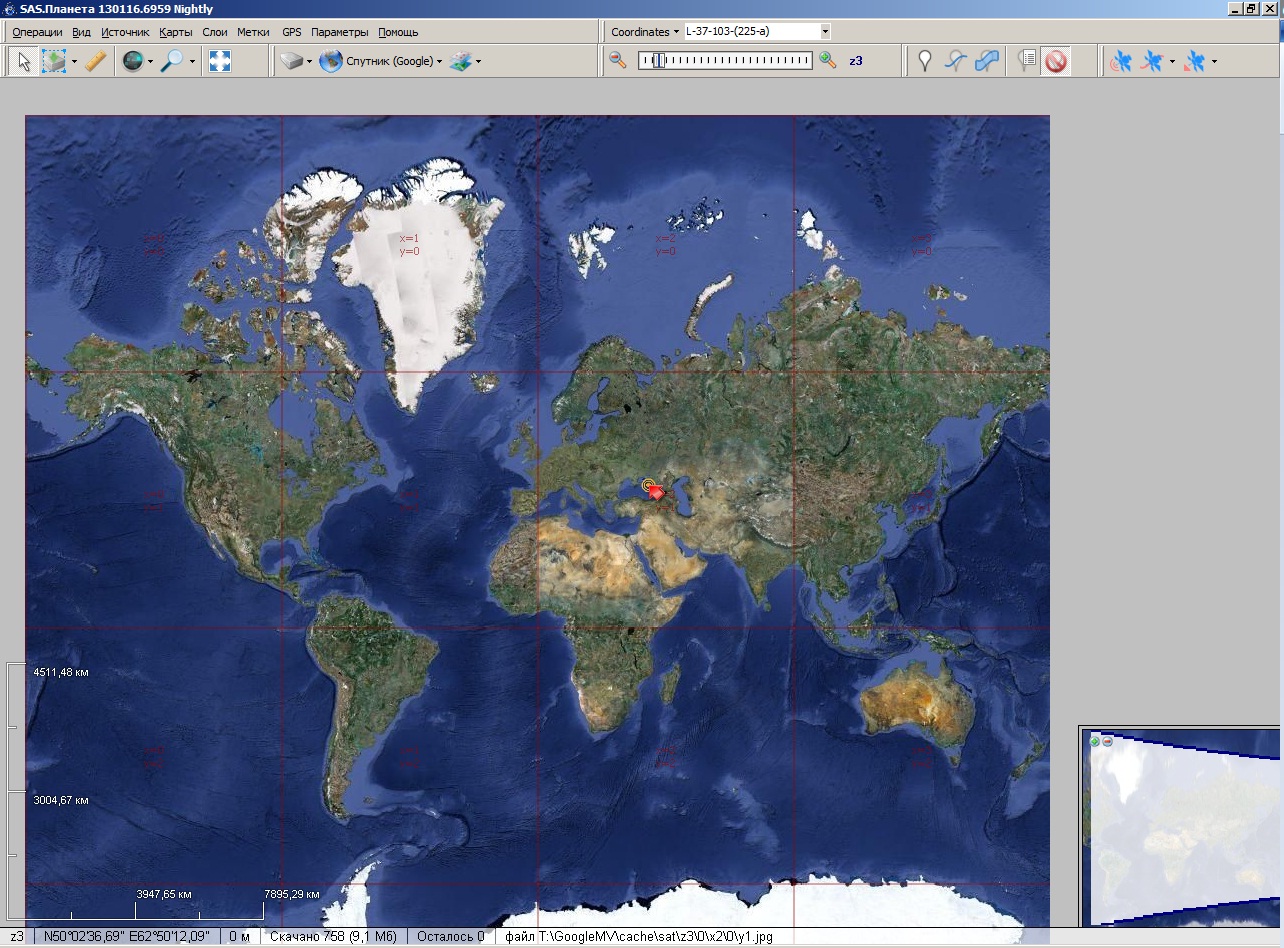Click the minimap zoom in green button

[x=1095, y=741]
